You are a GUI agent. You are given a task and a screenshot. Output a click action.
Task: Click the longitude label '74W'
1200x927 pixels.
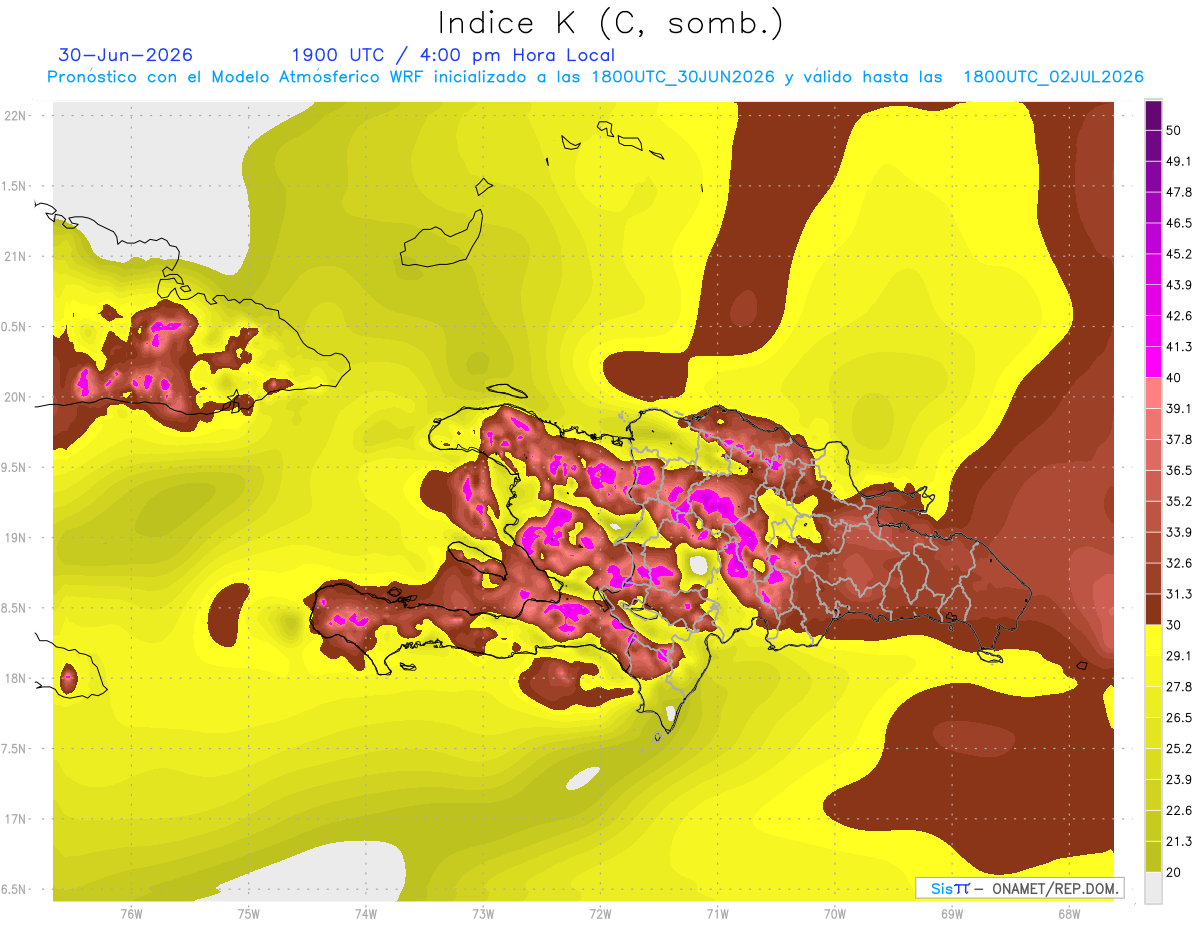pyautogui.click(x=365, y=913)
